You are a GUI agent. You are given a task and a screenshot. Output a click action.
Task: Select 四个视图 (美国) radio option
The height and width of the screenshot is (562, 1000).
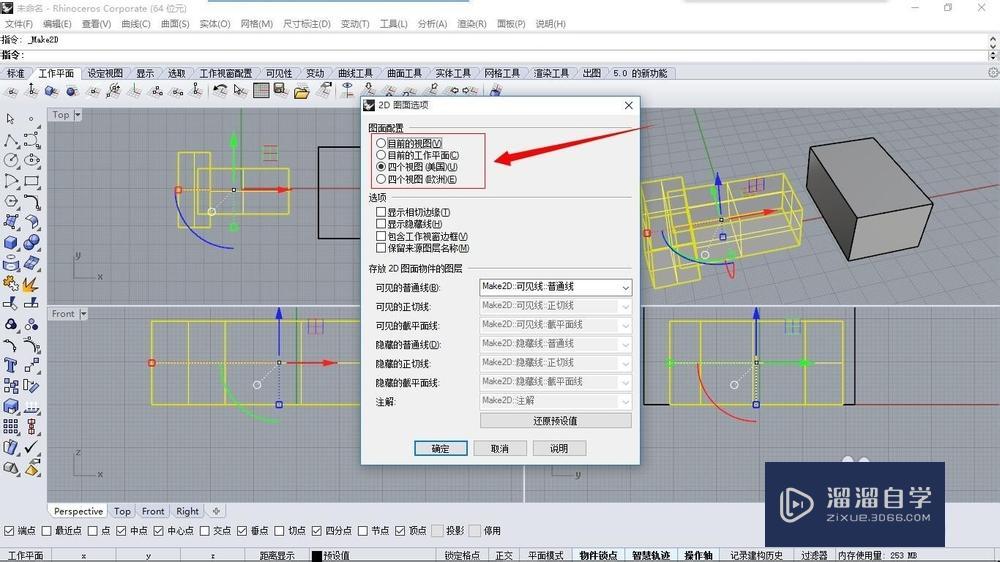coord(381,166)
